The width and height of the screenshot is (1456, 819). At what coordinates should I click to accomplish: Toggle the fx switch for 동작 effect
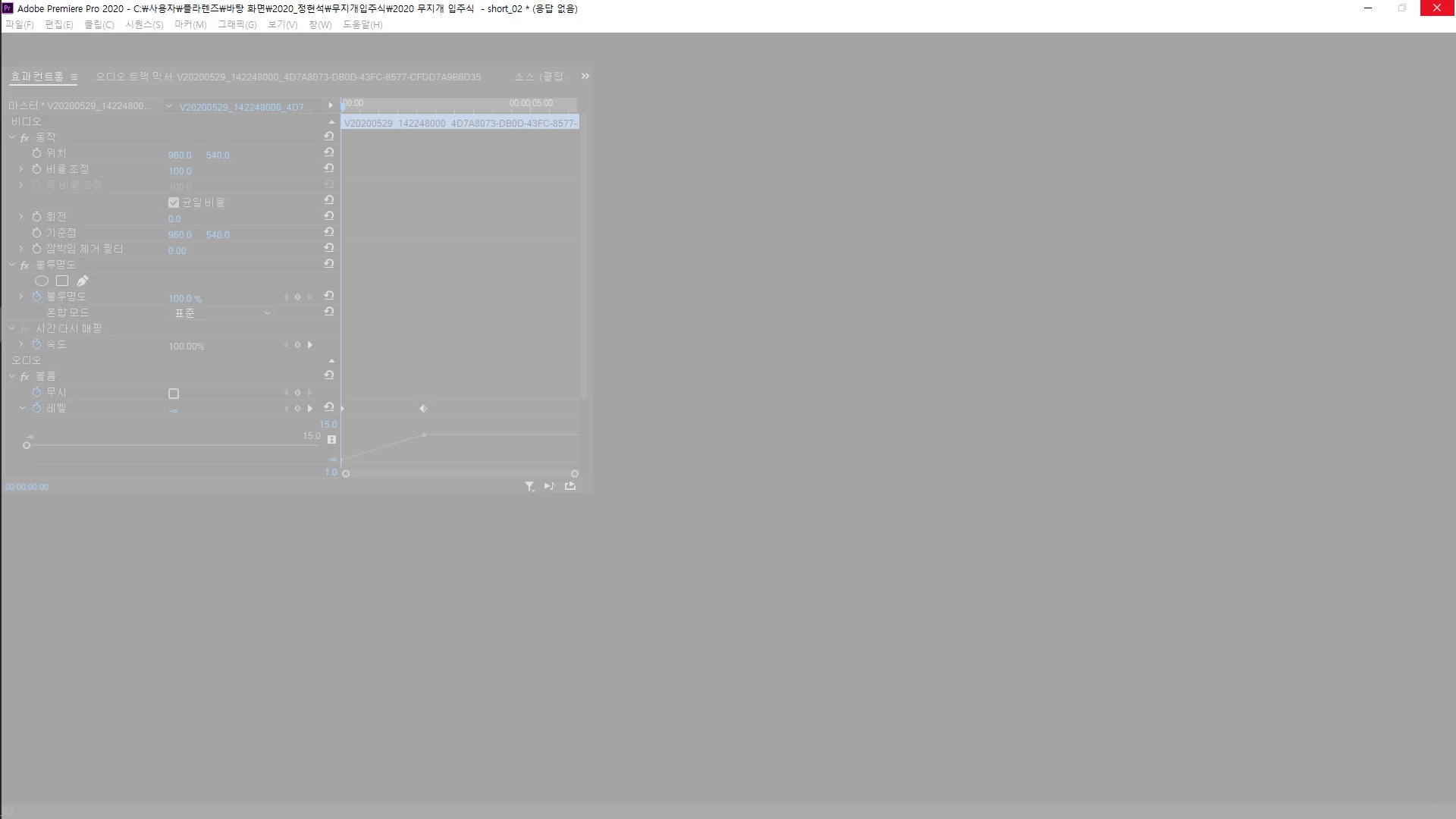[x=24, y=137]
